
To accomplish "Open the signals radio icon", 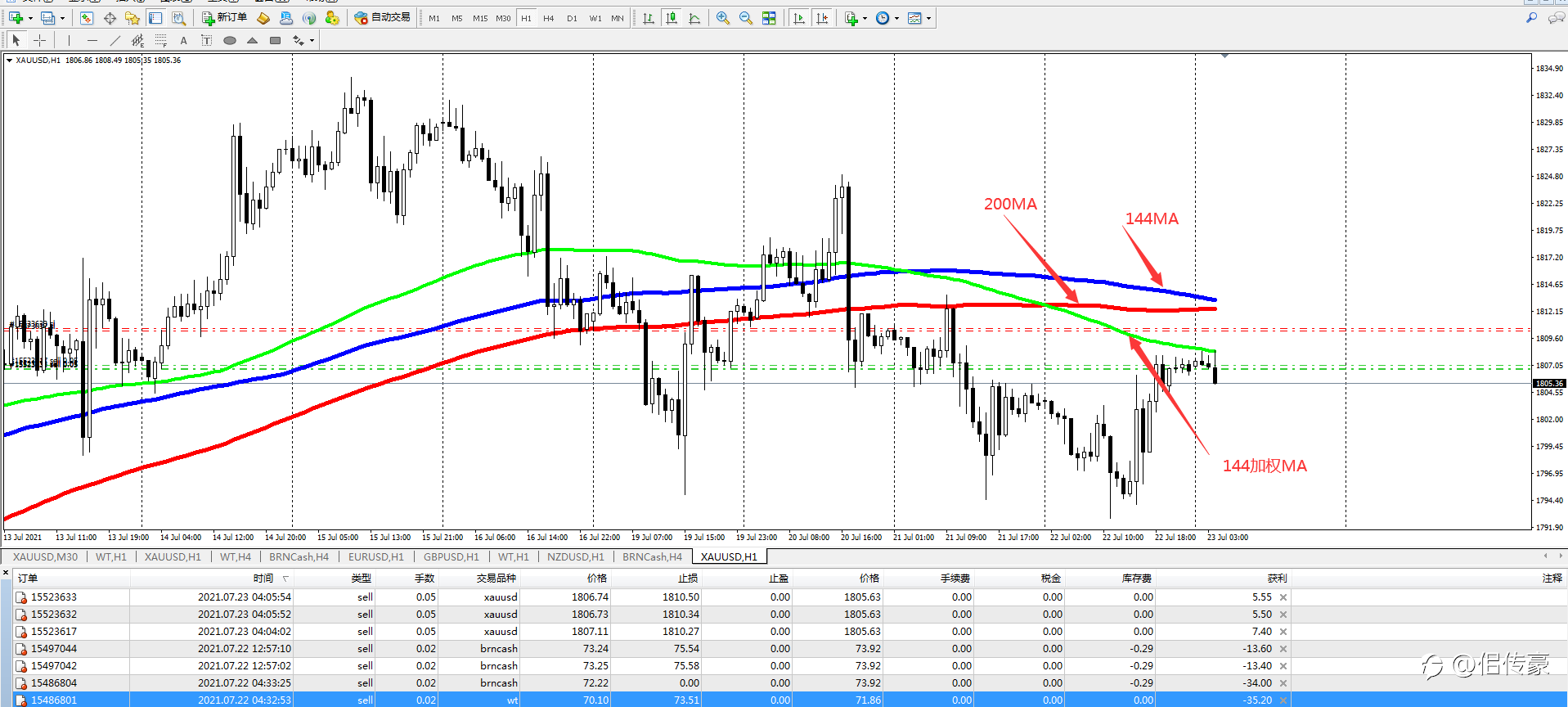I will pyautogui.click(x=309, y=18).
